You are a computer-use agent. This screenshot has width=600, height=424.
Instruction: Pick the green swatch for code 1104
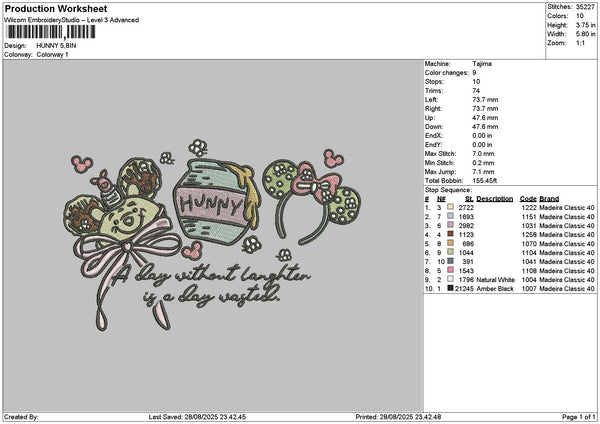pos(450,252)
